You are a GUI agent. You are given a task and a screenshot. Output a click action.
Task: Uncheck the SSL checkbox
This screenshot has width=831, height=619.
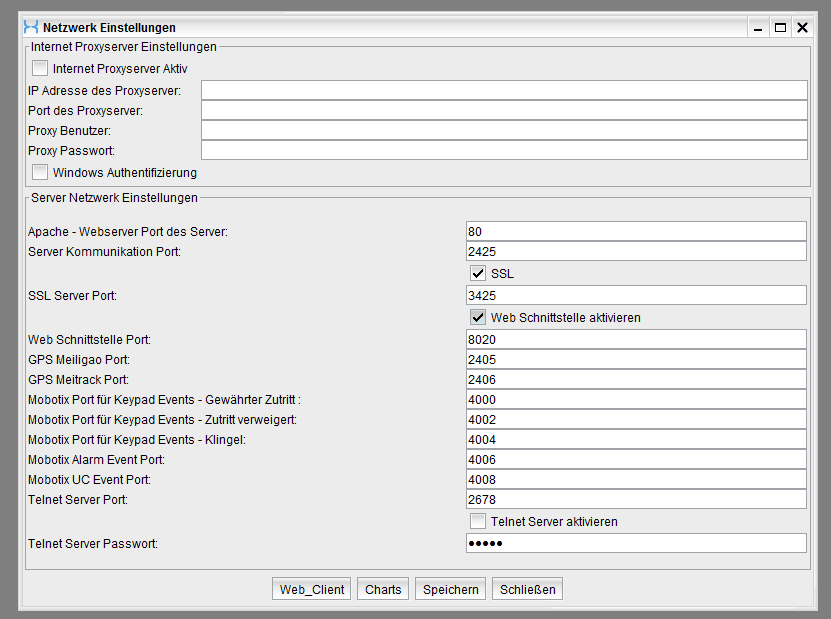click(478, 273)
